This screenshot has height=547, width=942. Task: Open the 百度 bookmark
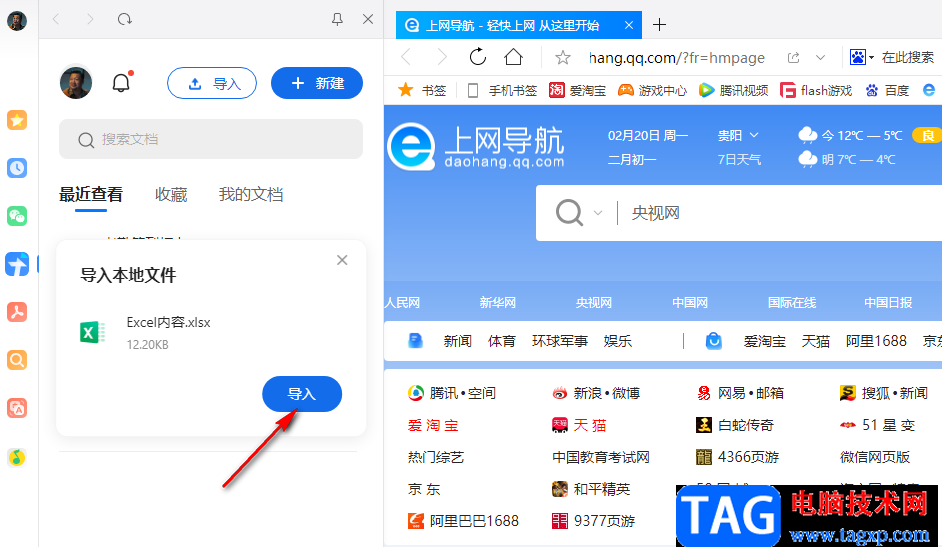(887, 90)
